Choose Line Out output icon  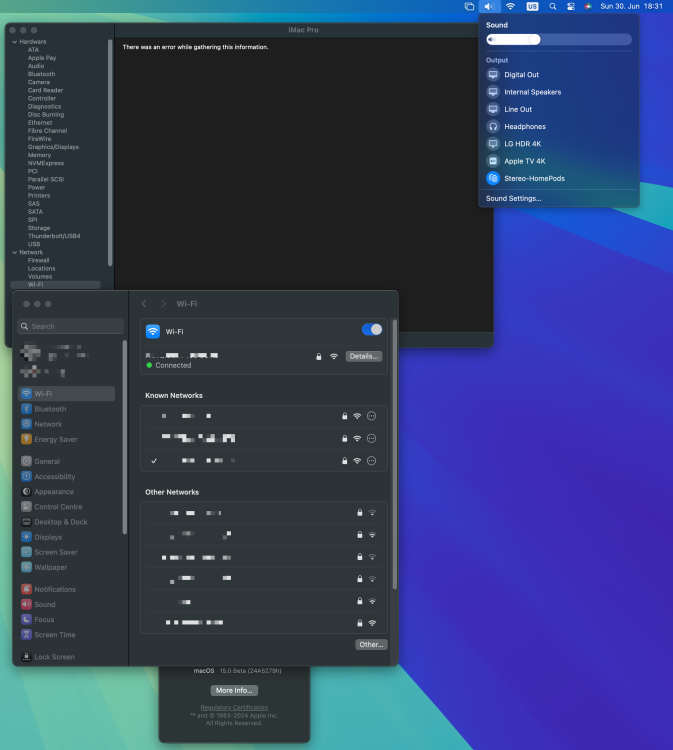[x=493, y=109]
